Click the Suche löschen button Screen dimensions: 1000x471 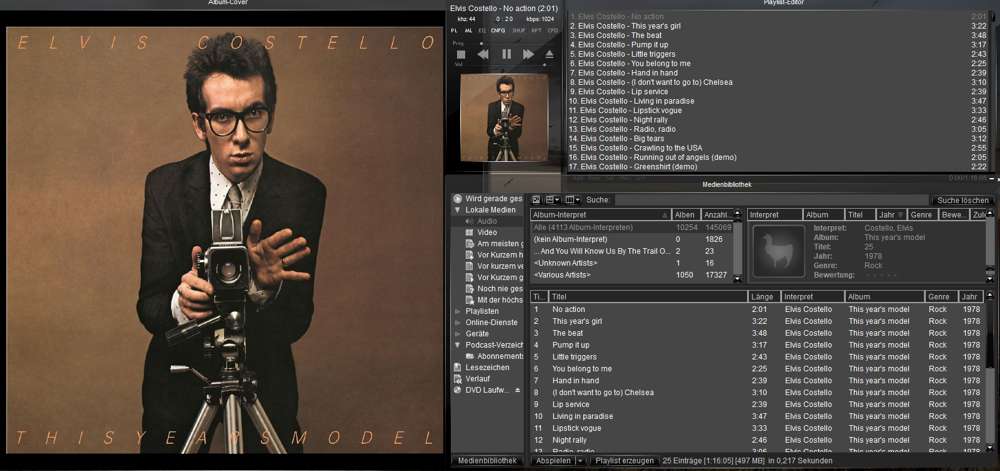coord(962,200)
